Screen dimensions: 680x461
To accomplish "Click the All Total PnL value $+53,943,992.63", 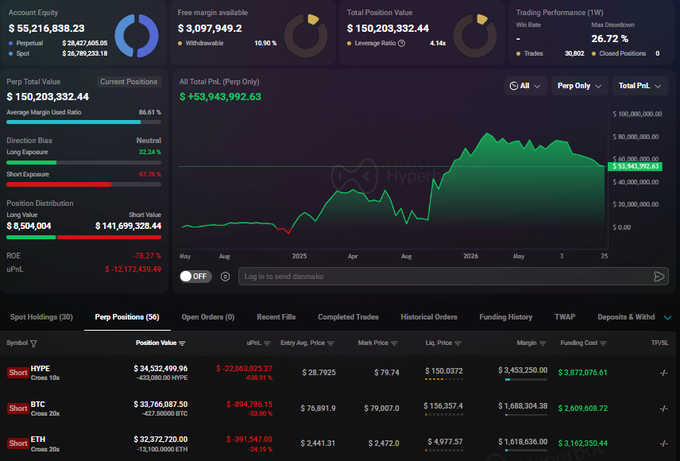I will tap(220, 97).
